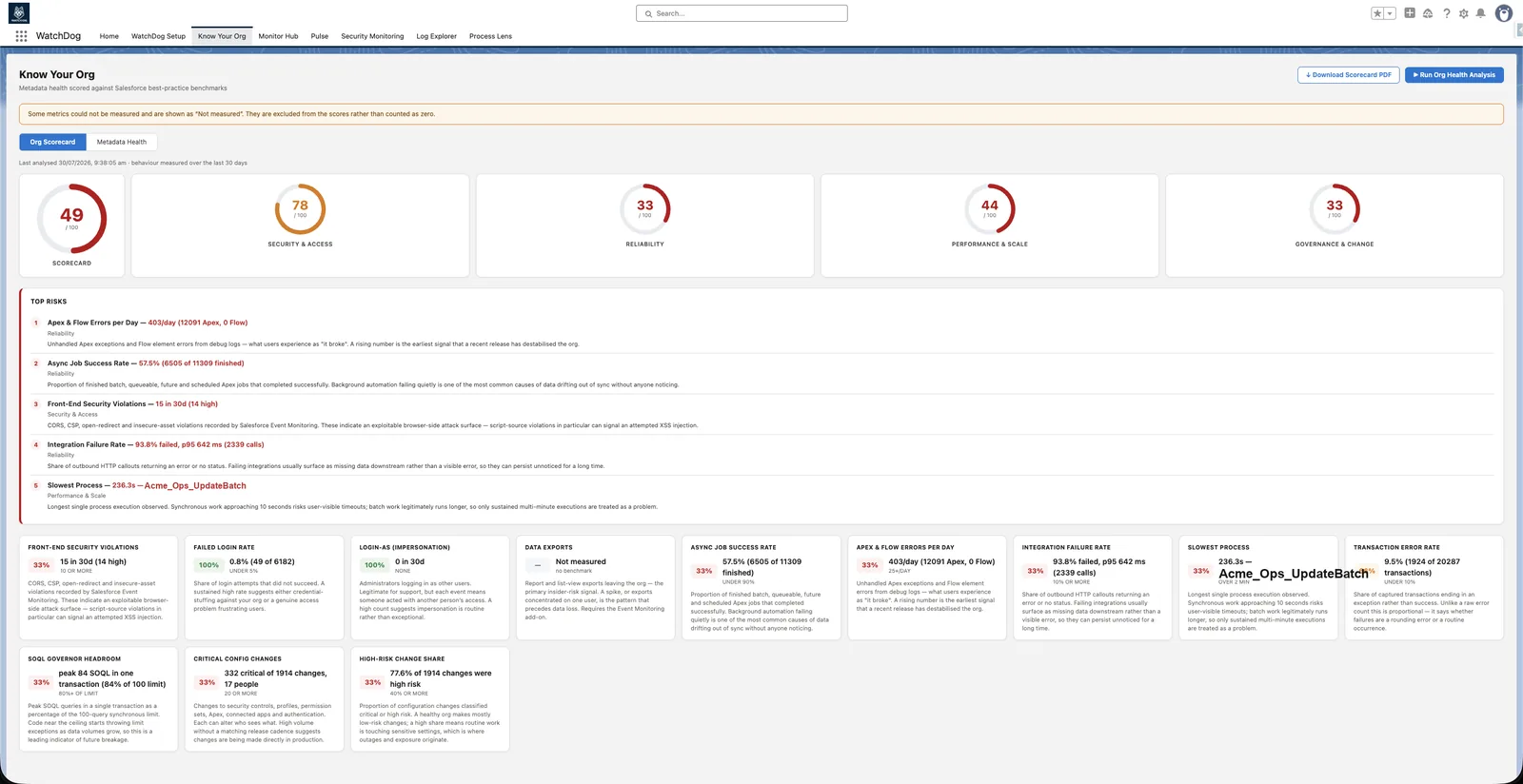Open the Pulse tab
The image size is (1523, 784).
pos(320,36)
